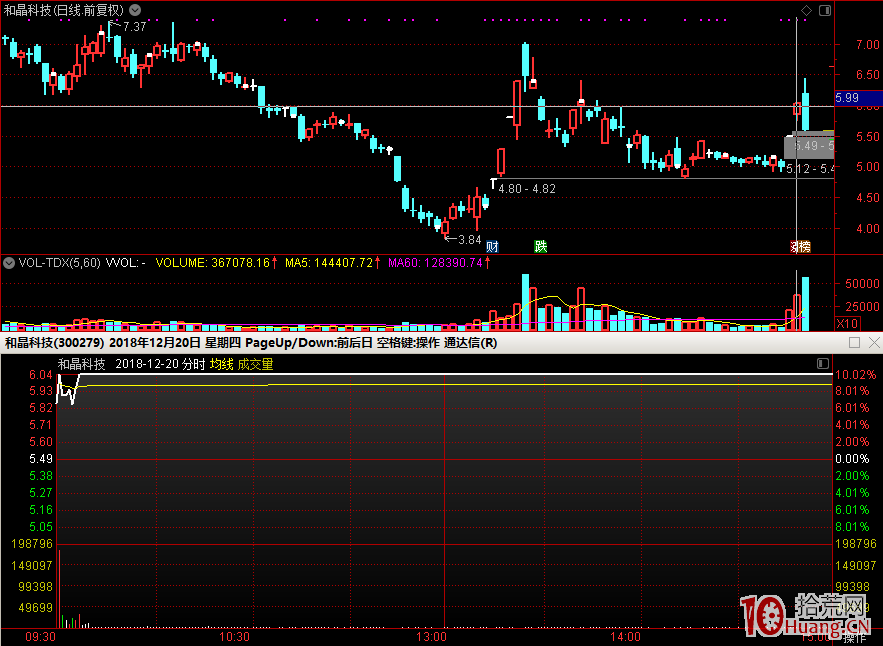The width and height of the screenshot is (883, 646).
Task: Click the X10 volume scale label
Action: point(847,324)
